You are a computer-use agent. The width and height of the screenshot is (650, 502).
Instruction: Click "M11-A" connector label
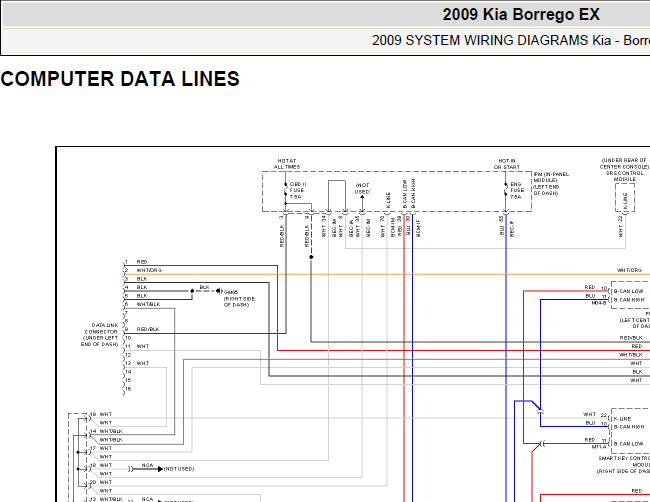[x=599, y=447]
